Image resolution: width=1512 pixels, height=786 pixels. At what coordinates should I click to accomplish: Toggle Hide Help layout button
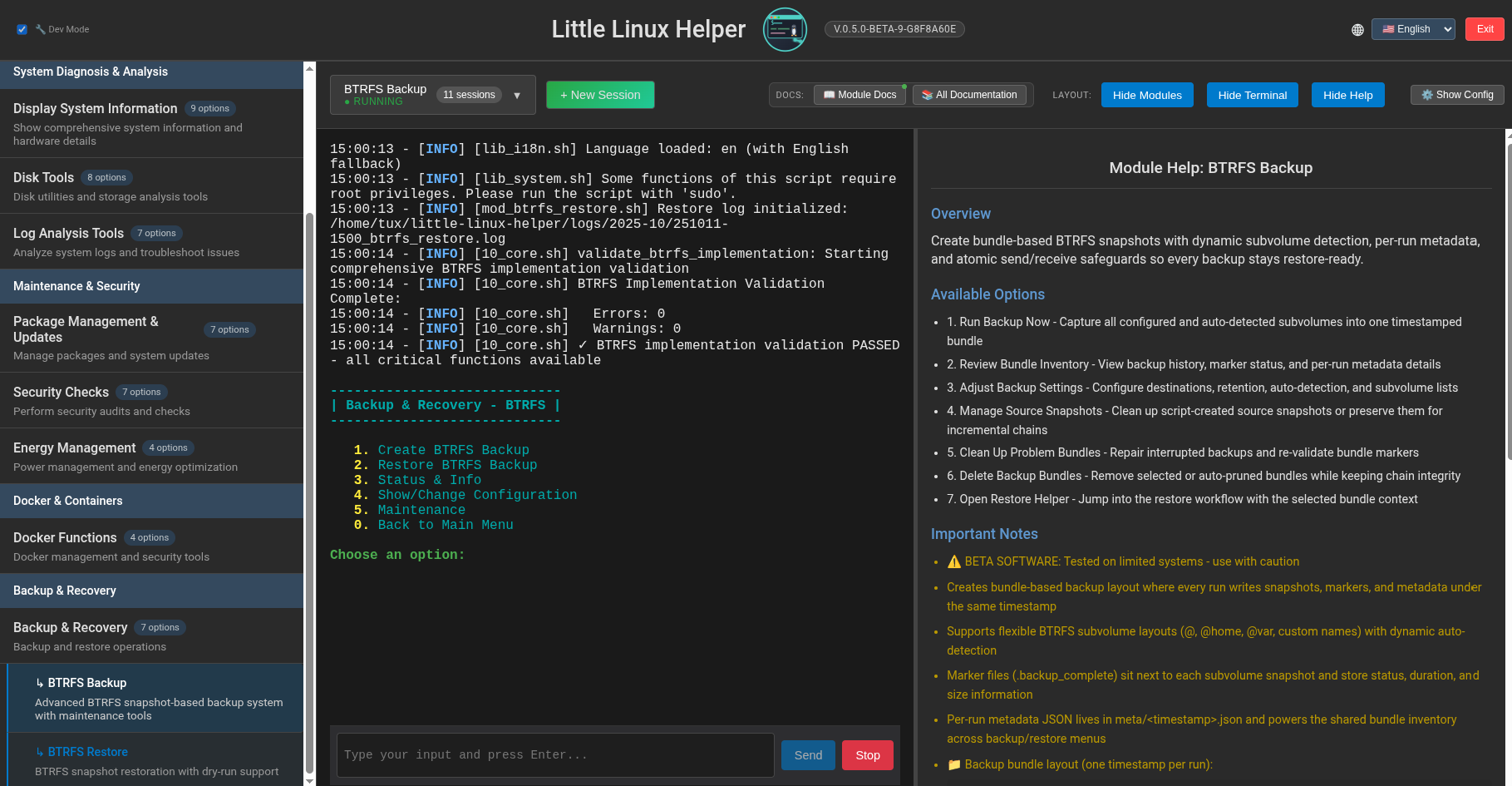[1347, 95]
